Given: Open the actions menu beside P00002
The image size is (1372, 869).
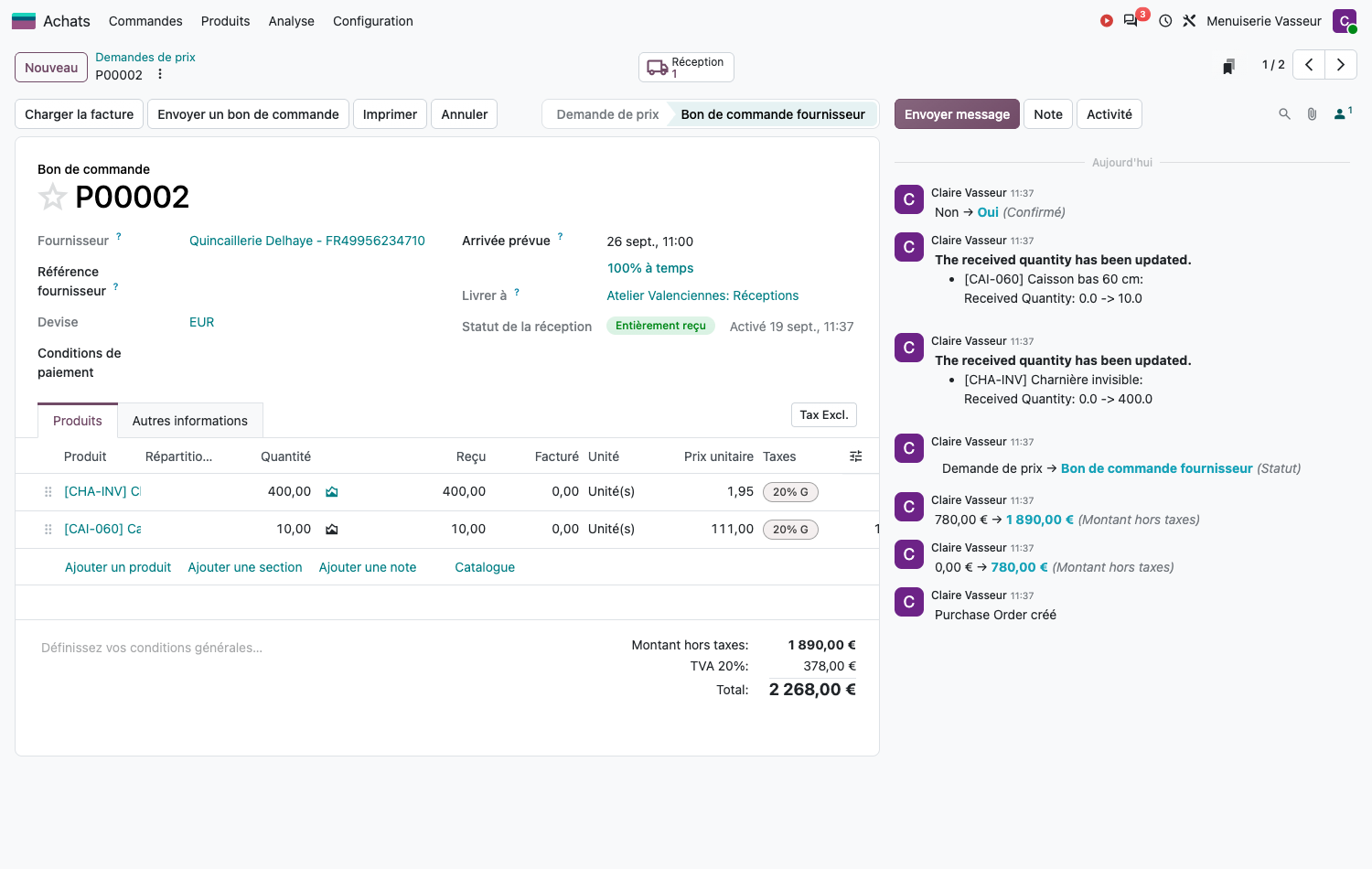Looking at the screenshot, I should (160, 75).
